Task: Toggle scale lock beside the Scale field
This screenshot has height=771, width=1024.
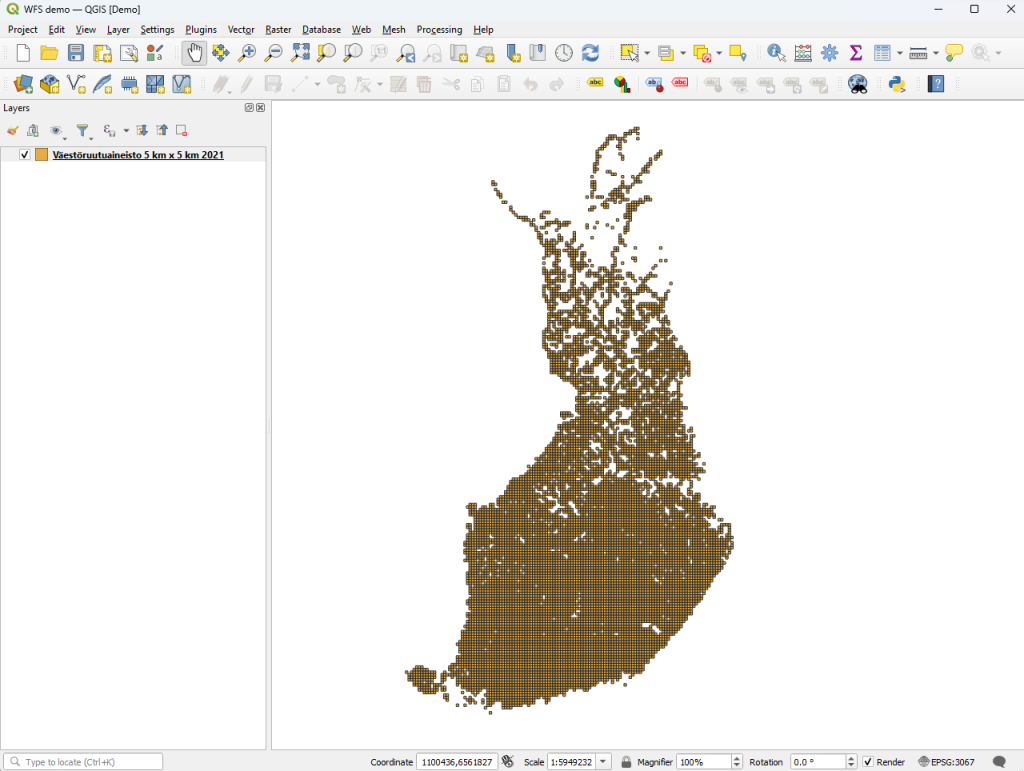Action: pos(624,761)
